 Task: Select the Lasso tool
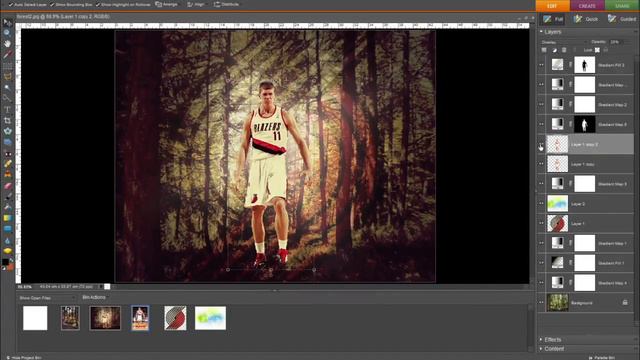pos(7,76)
